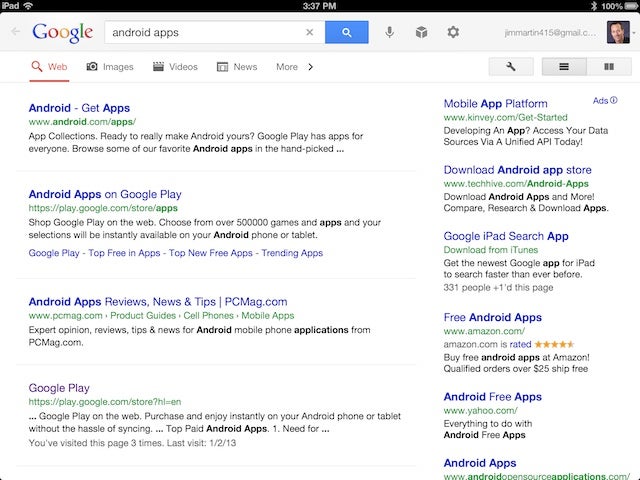Switch to the Videos tab
The image size is (640, 480).
click(175, 67)
